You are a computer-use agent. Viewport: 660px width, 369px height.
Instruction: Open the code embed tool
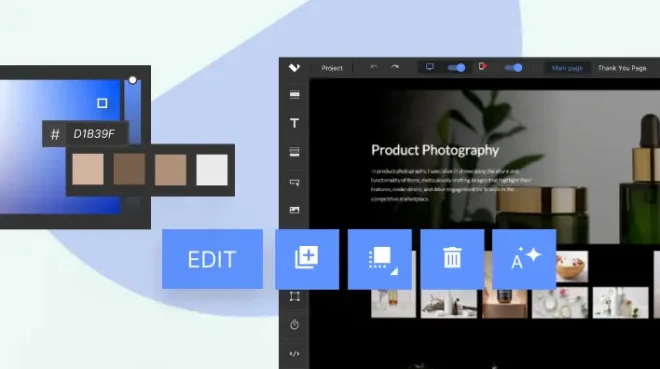295,354
